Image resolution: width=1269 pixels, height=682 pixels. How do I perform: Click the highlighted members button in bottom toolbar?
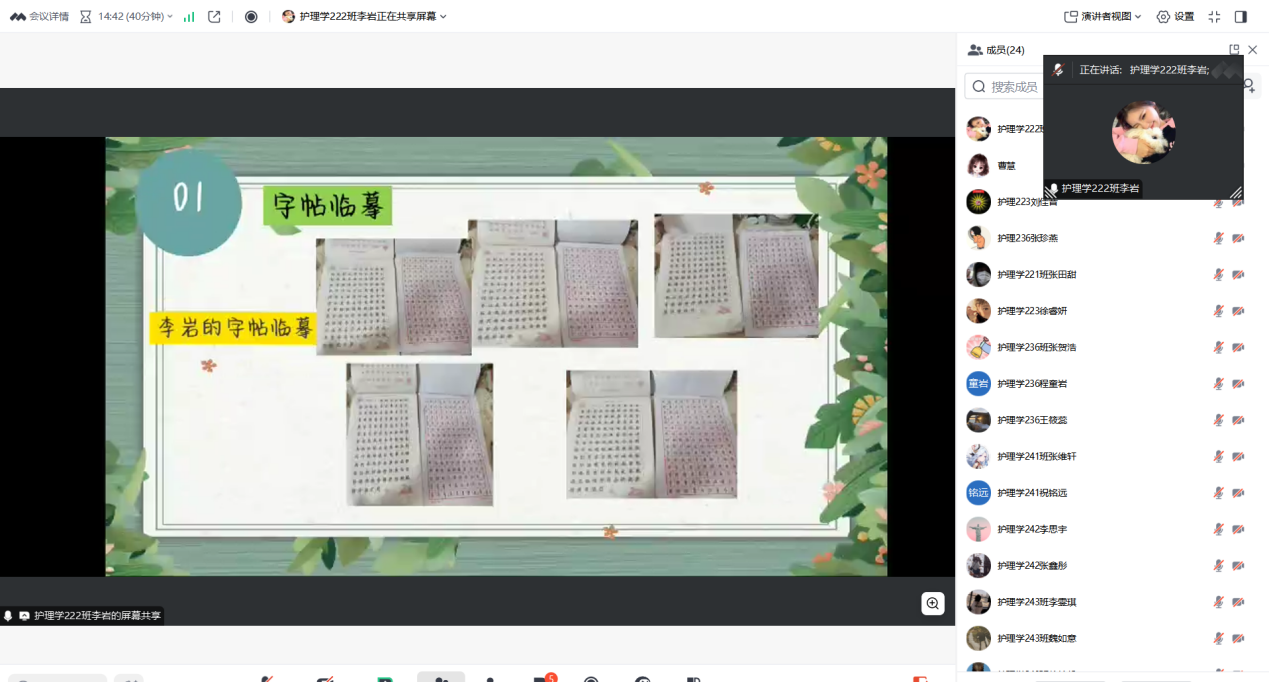[x=441, y=678]
